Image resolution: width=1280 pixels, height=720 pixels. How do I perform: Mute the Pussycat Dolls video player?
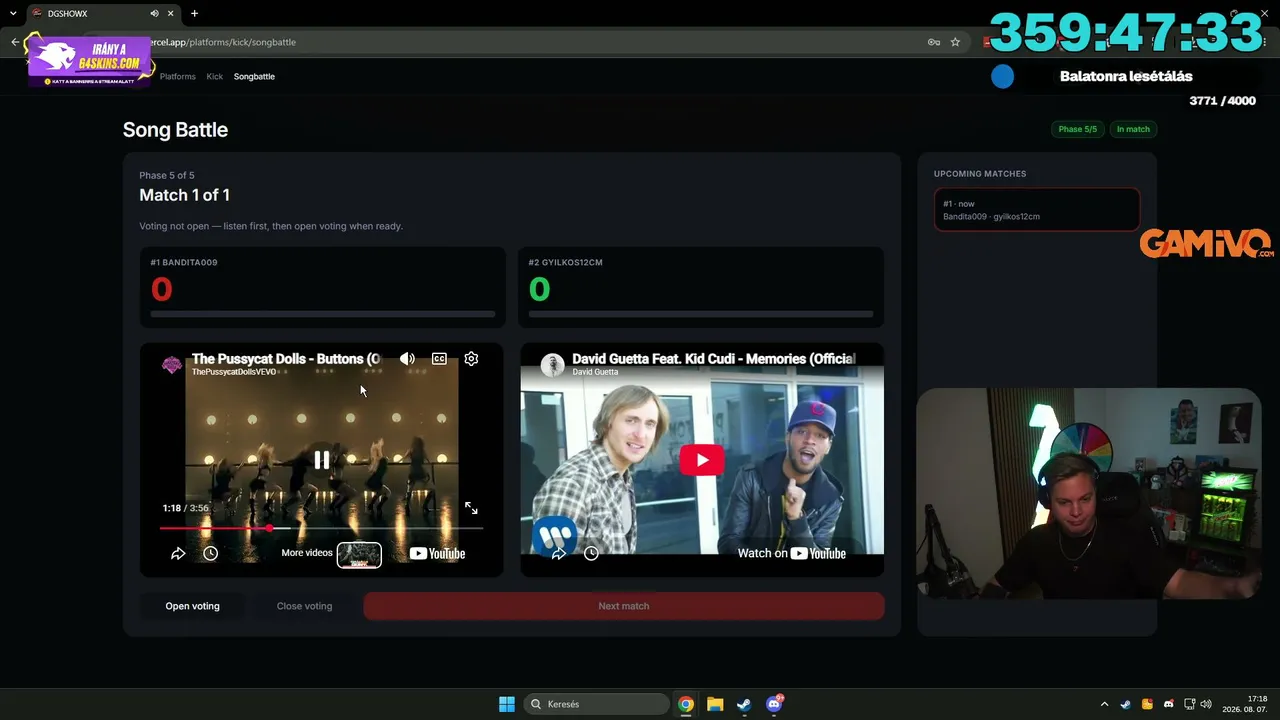coord(407,359)
